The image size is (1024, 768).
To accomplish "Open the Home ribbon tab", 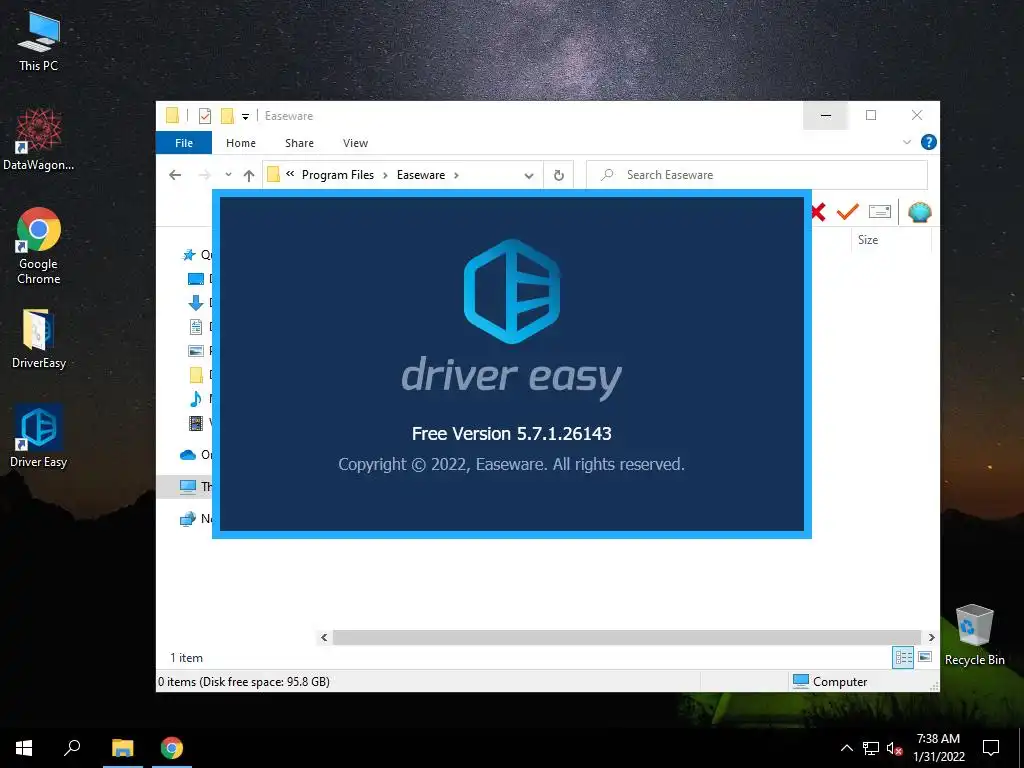I will [241, 143].
